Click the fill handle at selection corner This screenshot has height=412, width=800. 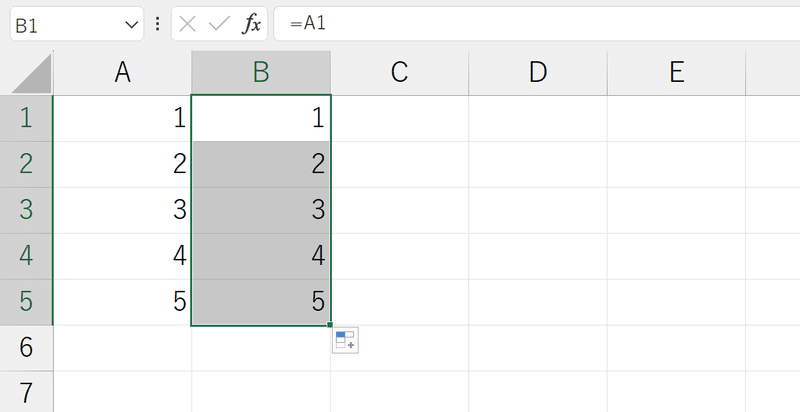(330, 325)
